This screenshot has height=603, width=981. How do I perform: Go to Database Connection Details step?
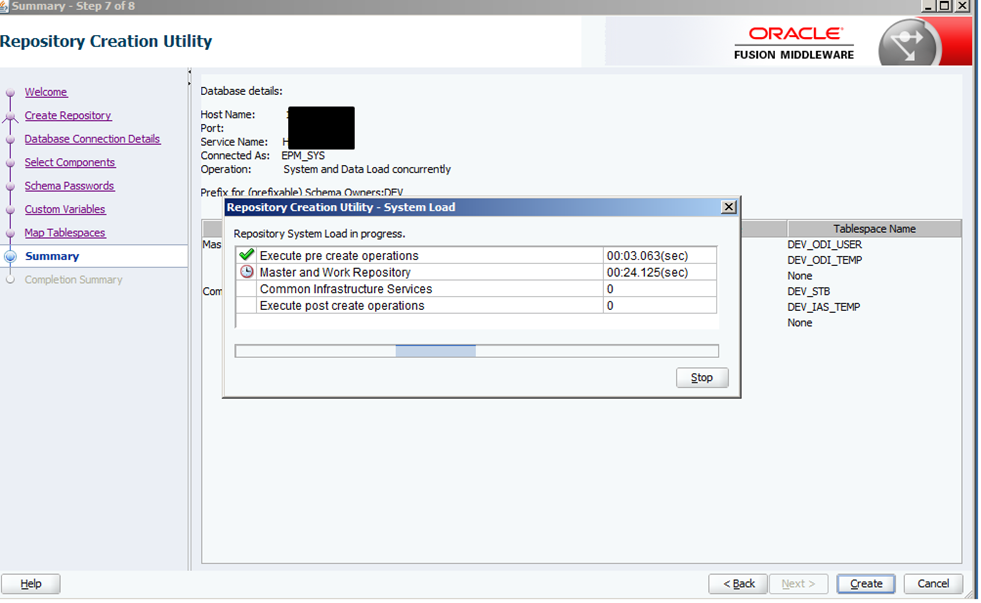click(92, 139)
